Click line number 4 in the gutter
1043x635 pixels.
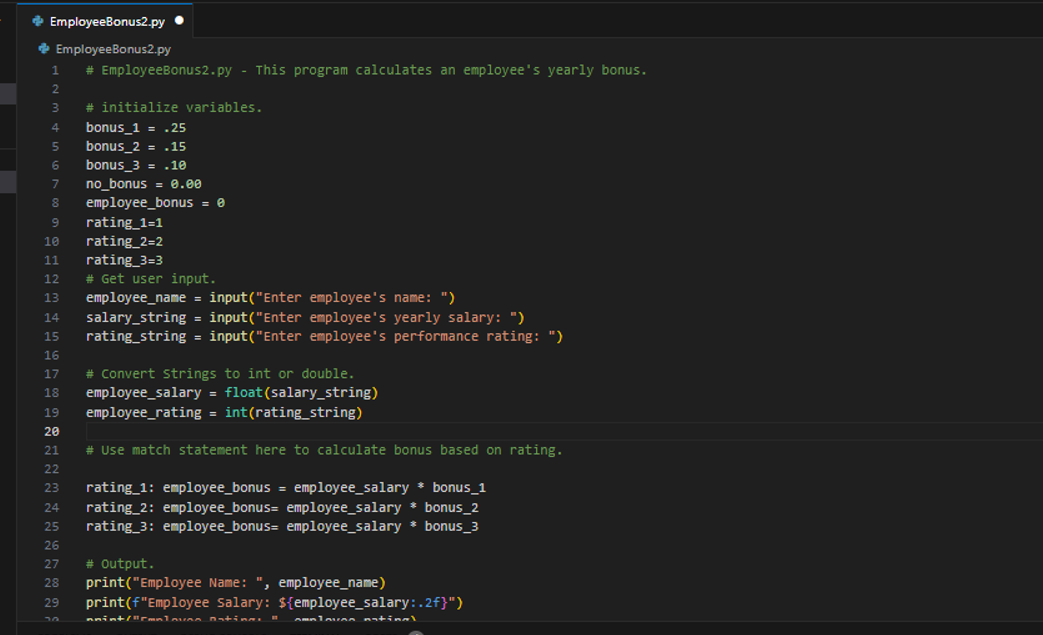(55, 127)
